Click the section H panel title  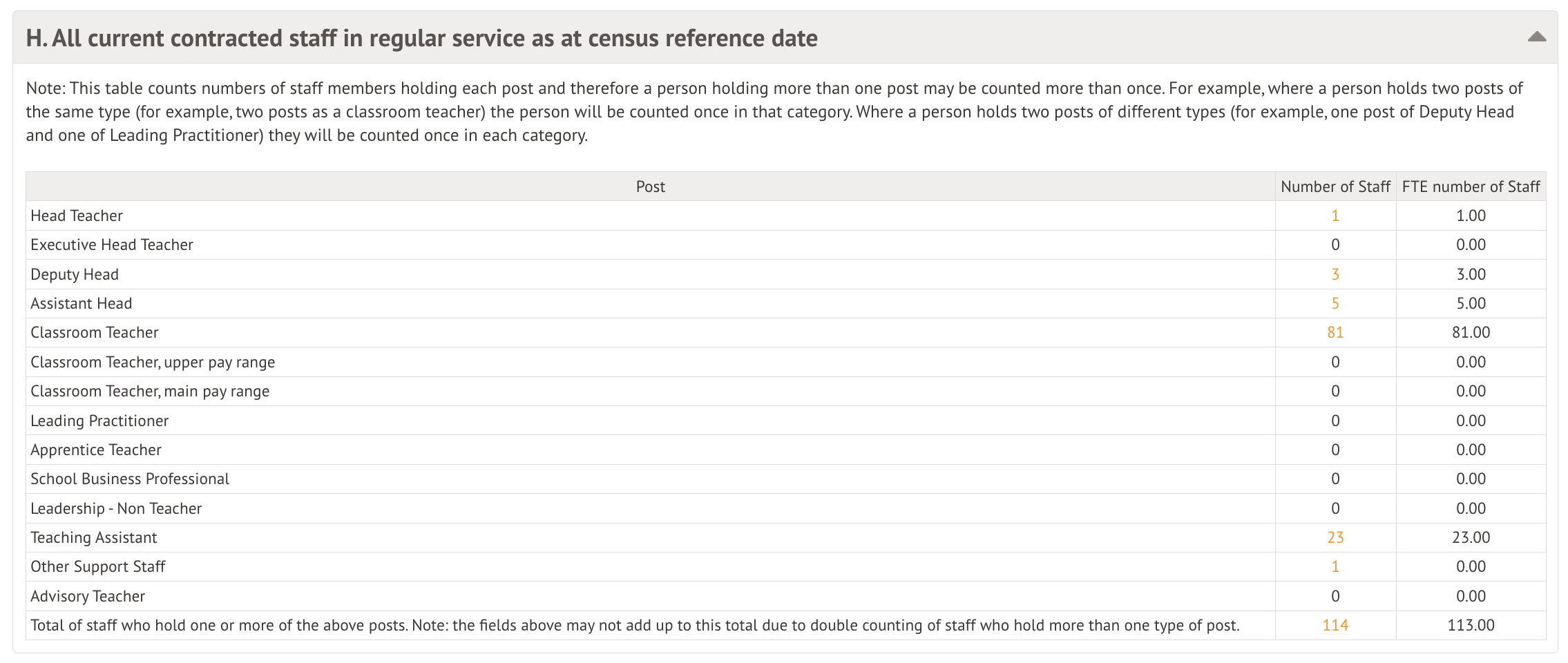[x=421, y=38]
